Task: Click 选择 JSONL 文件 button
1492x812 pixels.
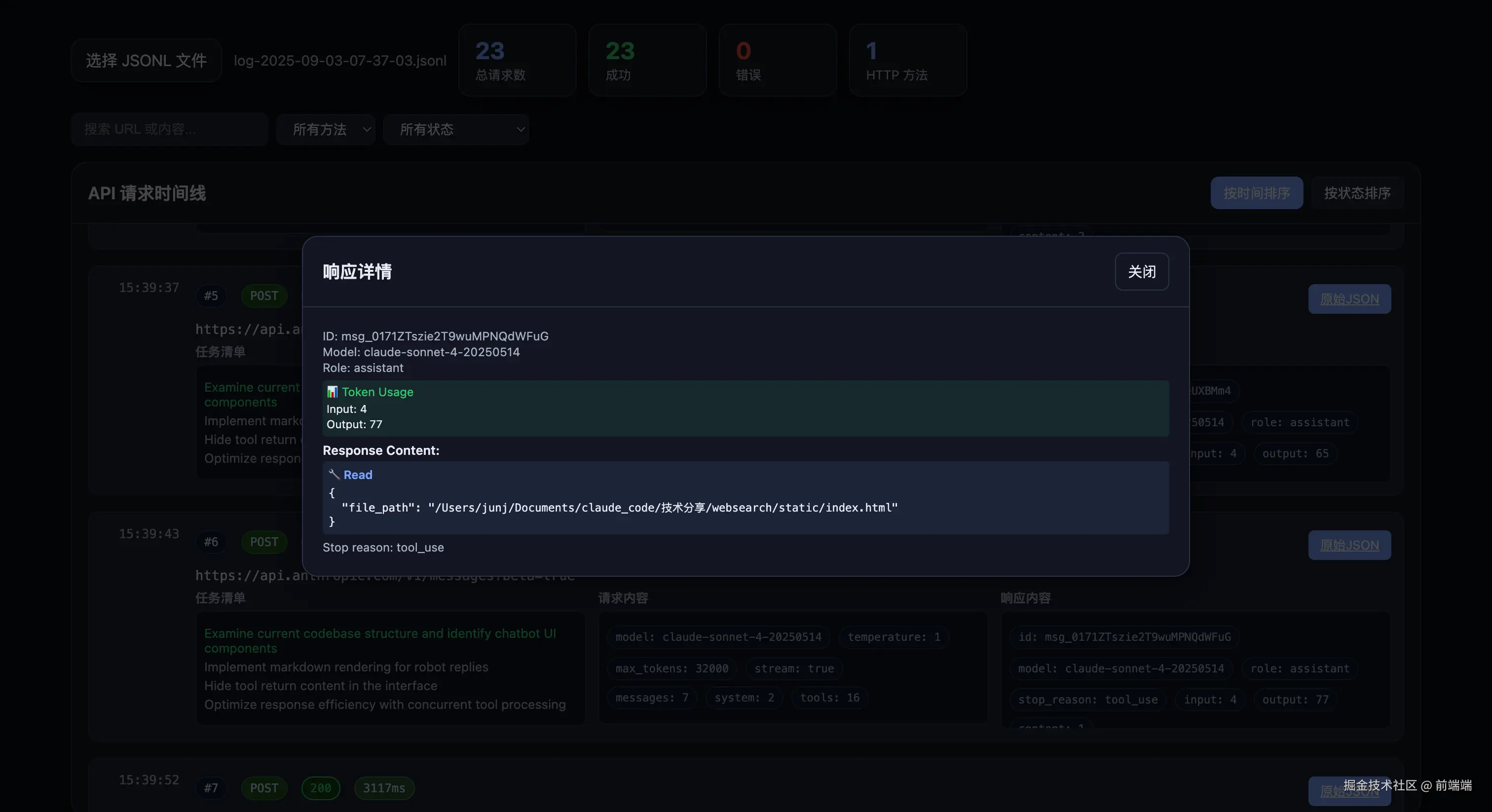Action: click(x=147, y=60)
